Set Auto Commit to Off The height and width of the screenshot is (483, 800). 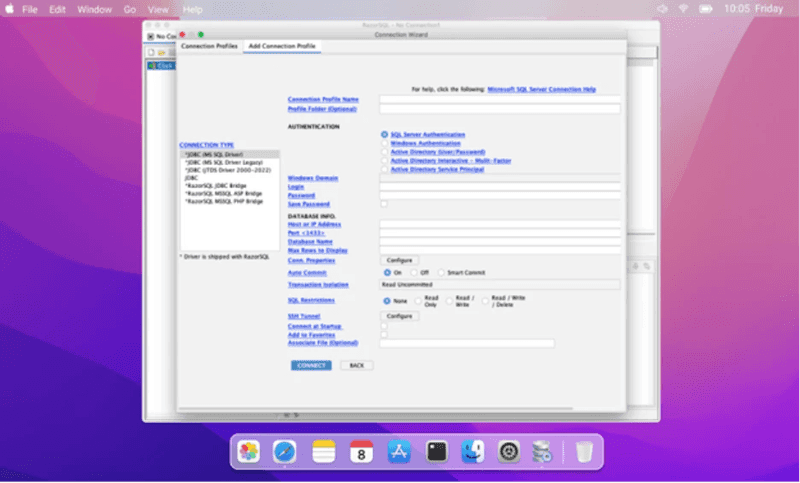click(x=414, y=272)
